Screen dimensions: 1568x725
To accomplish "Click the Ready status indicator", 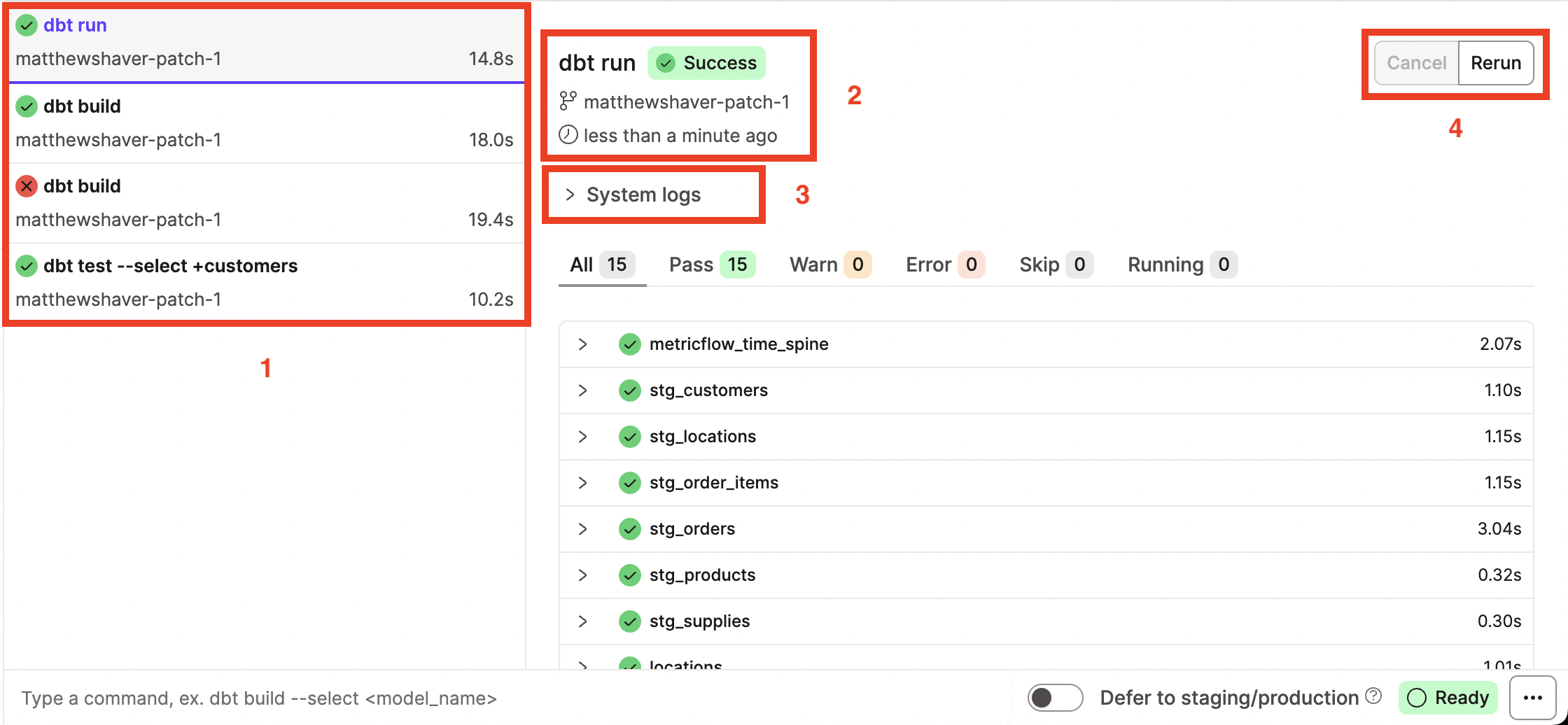I will coord(1447,697).
